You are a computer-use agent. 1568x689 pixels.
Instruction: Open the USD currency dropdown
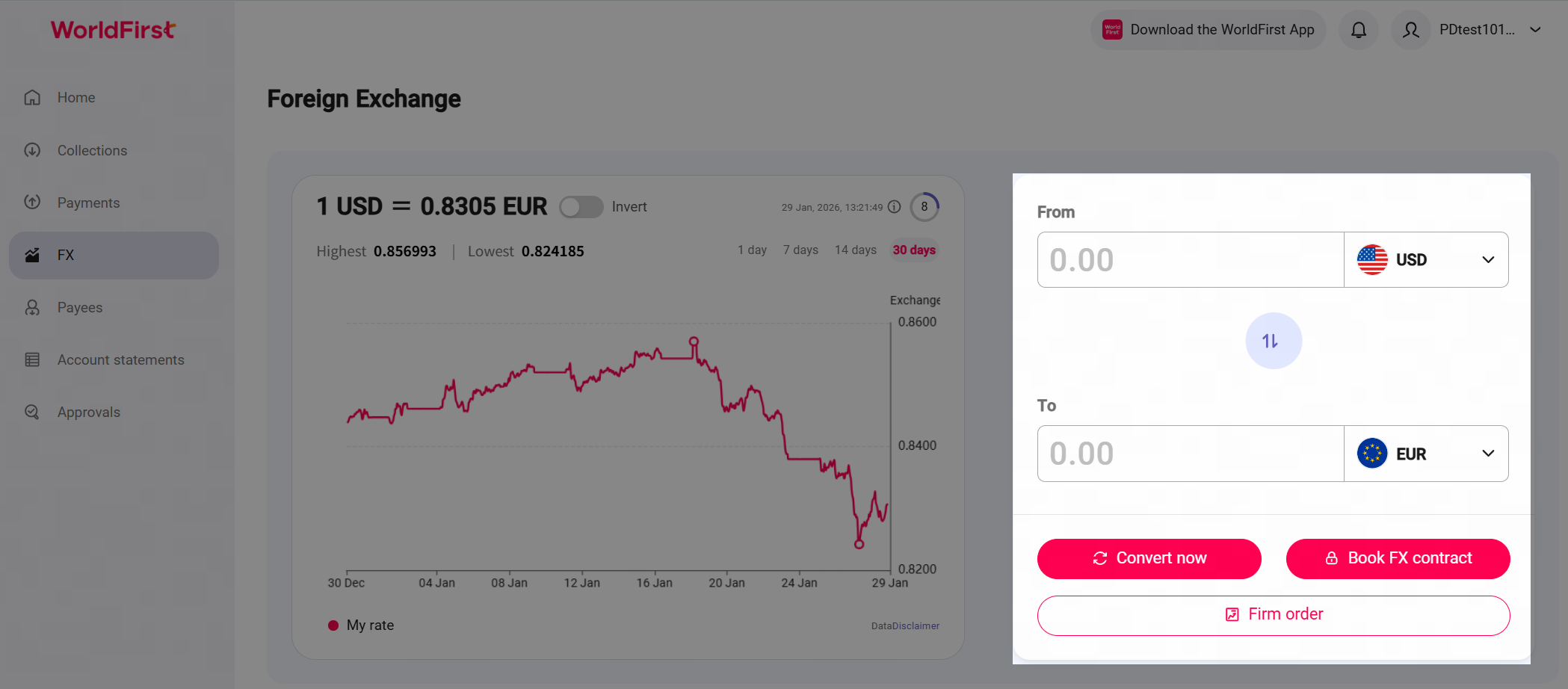click(x=1425, y=260)
